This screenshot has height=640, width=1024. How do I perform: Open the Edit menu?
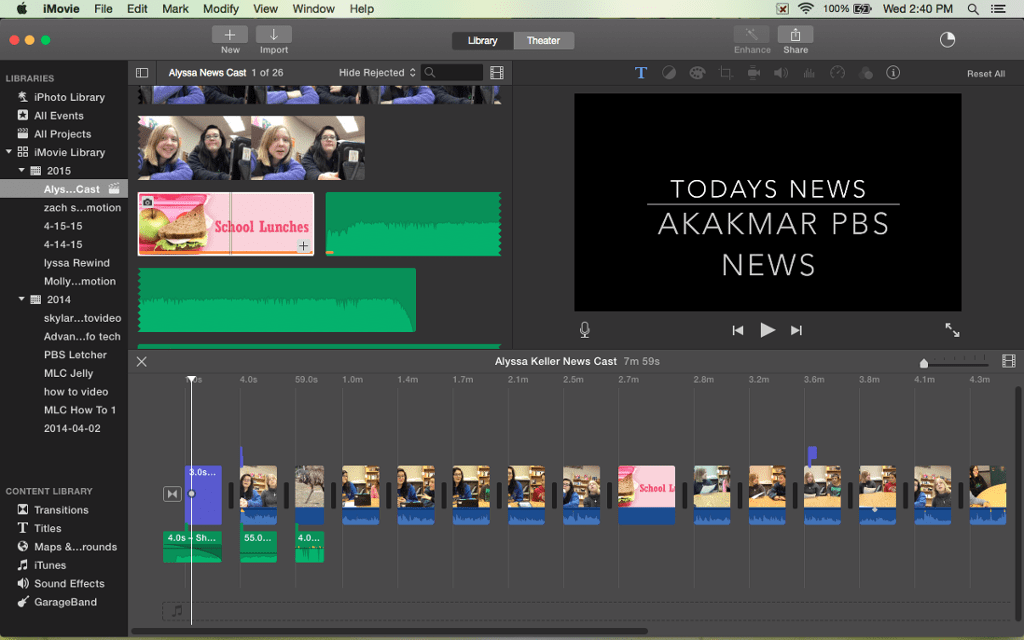pyautogui.click(x=137, y=8)
